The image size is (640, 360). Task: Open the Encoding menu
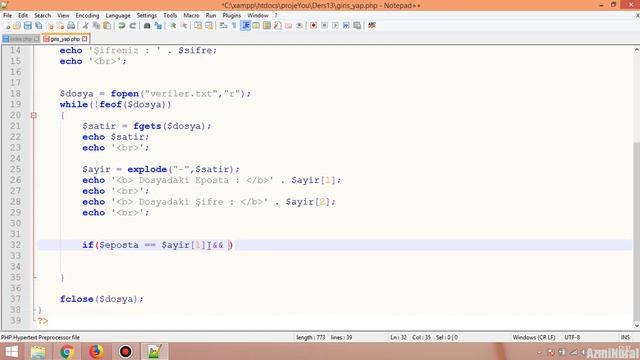pyautogui.click(x=87, y=16)
